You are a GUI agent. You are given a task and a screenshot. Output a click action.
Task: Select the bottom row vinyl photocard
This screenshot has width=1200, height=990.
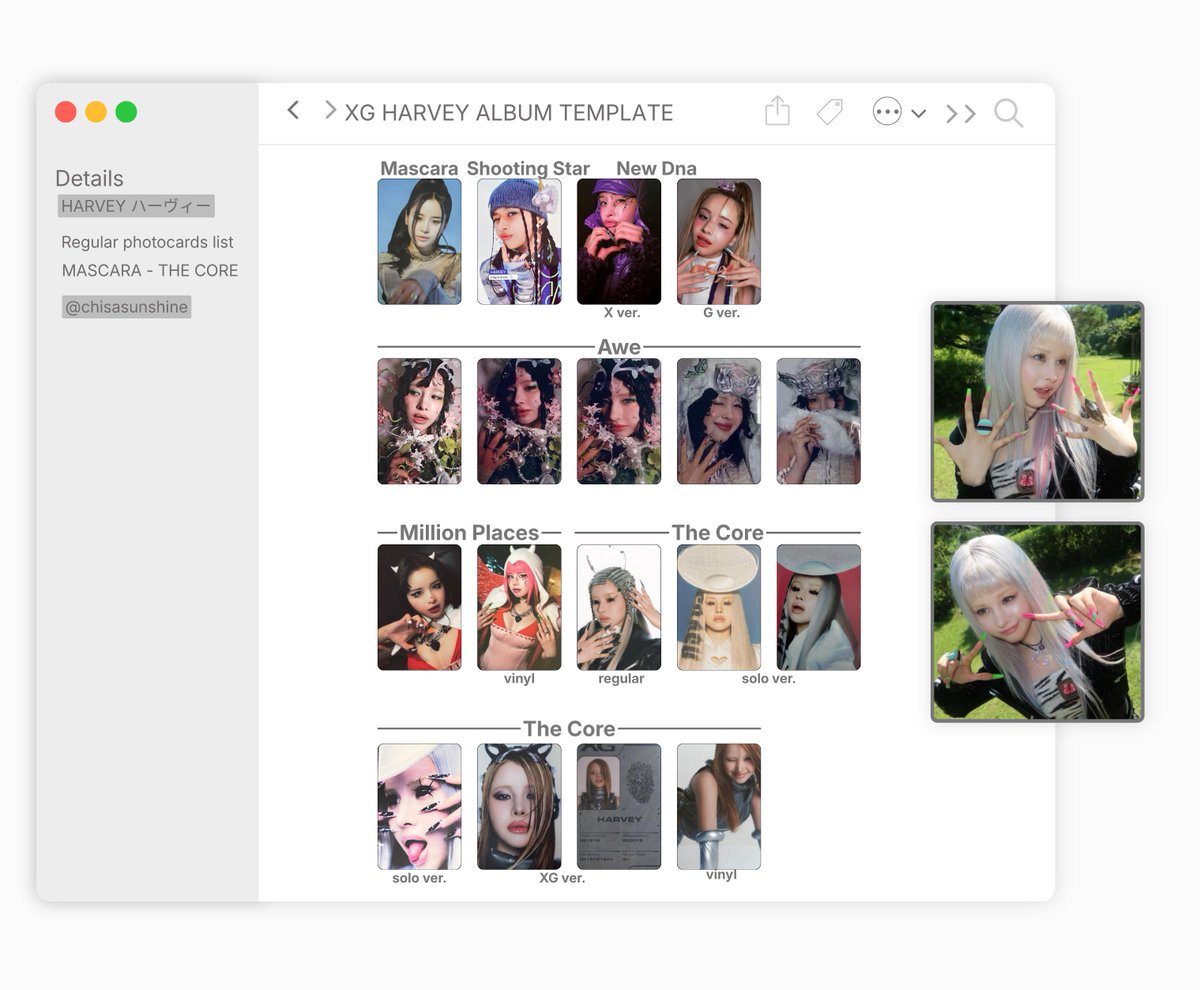click(719, 806)
